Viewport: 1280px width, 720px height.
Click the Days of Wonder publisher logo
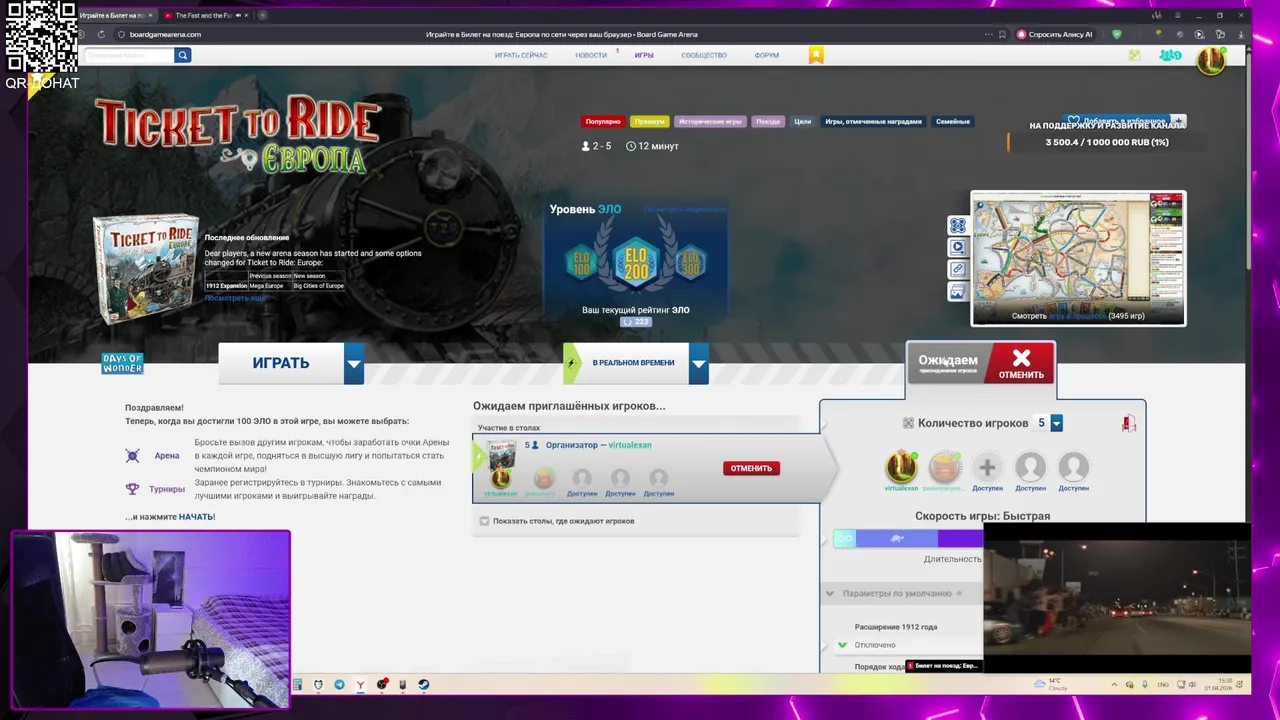[x=122, y=364]
